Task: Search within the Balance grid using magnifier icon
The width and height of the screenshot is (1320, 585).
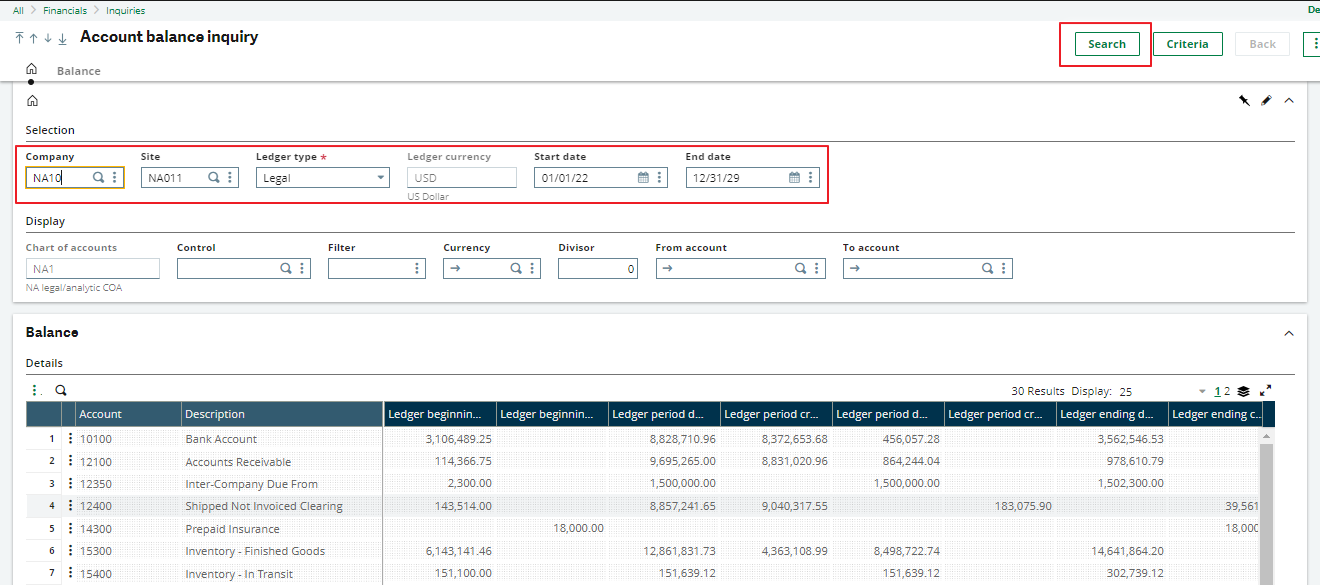Action: click(x=60, y=390)
